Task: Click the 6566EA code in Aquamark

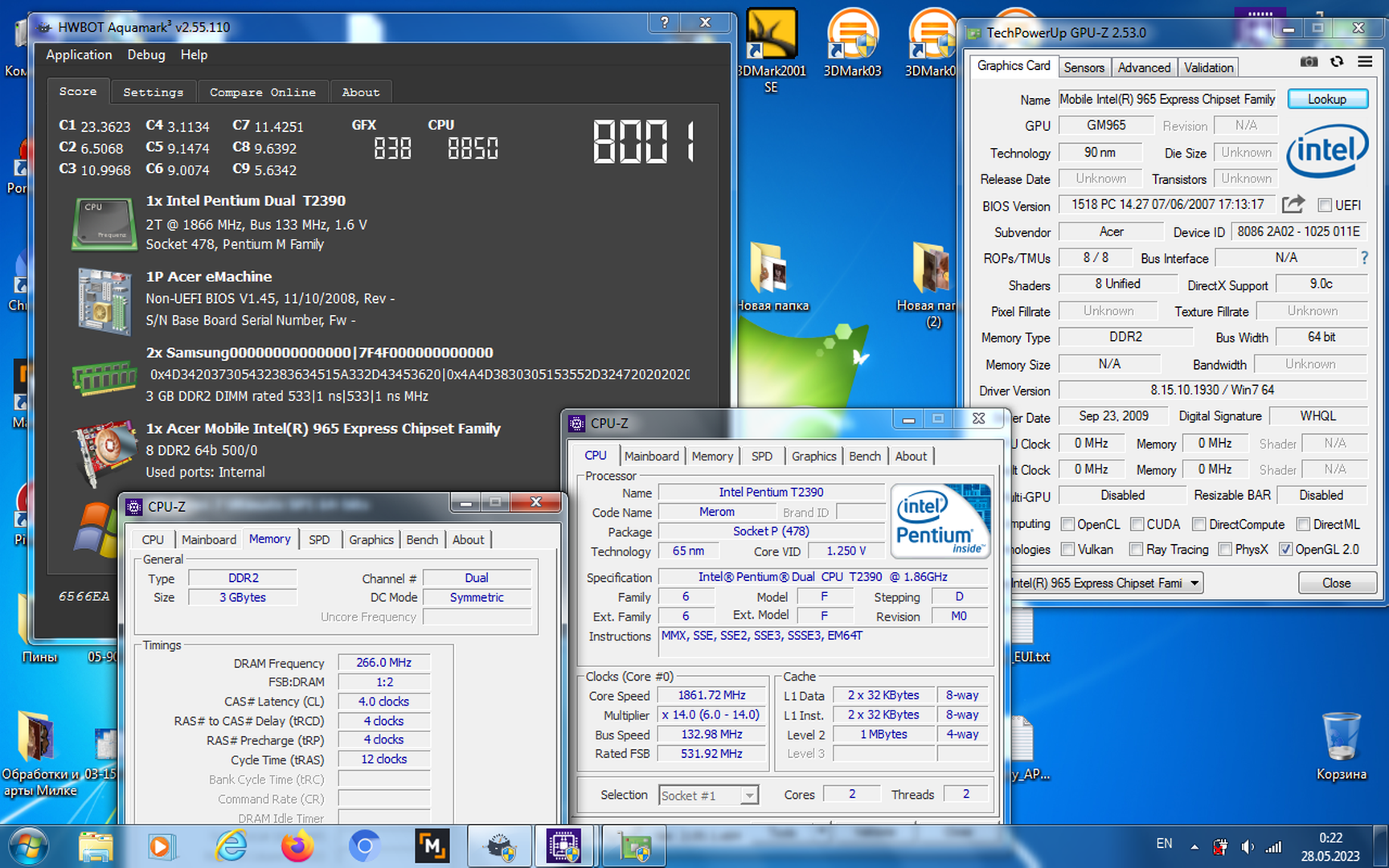Action: click(x=84, y=596)
